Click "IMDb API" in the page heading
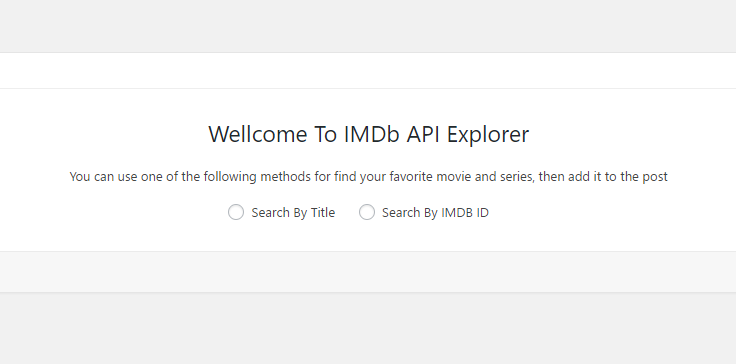This screenshot has height=364, width=736. [x=392, y=134]
